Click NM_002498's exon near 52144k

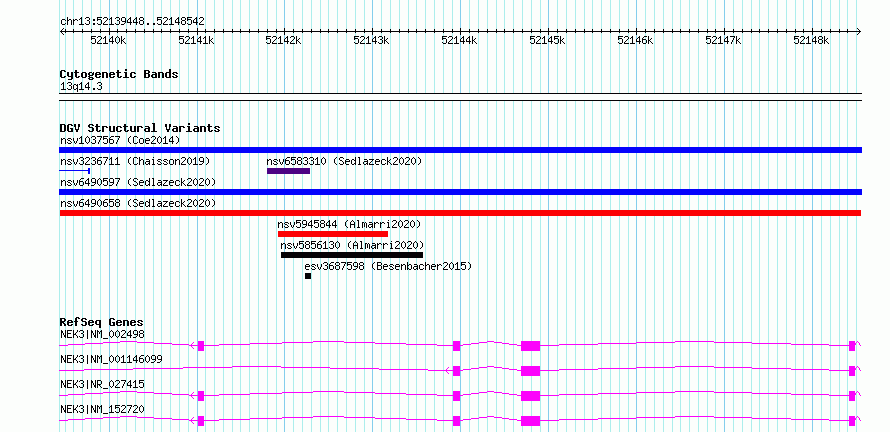456,346
